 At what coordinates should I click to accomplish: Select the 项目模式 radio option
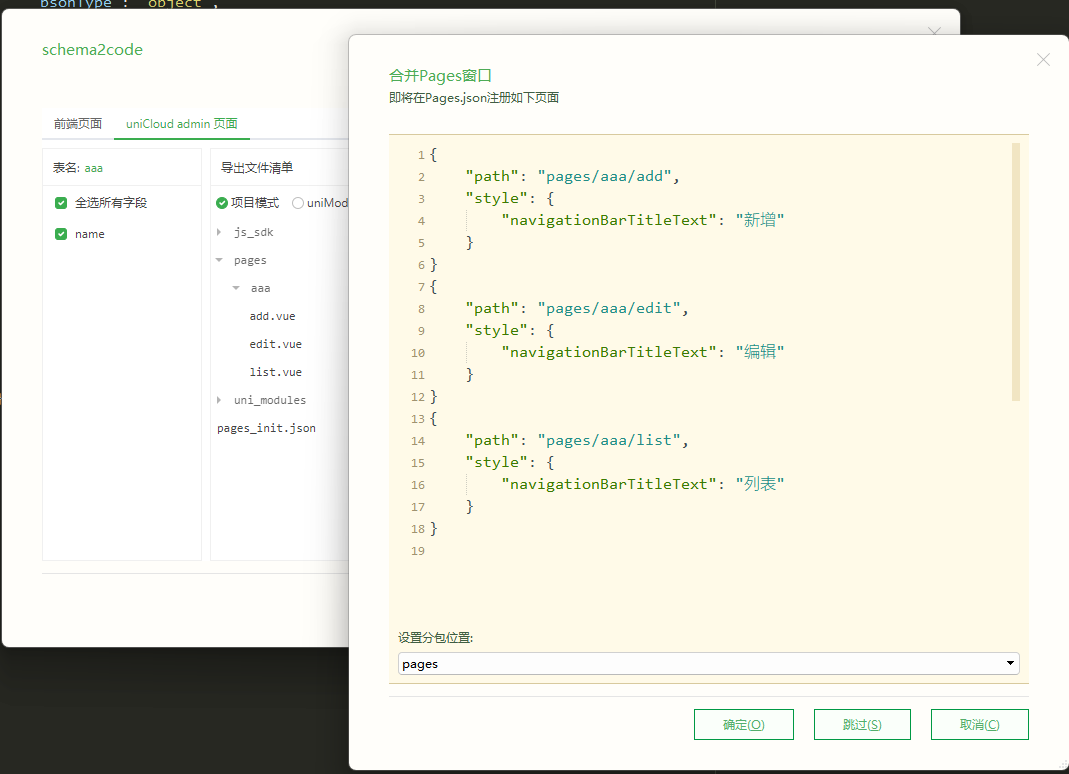[222, 203]
